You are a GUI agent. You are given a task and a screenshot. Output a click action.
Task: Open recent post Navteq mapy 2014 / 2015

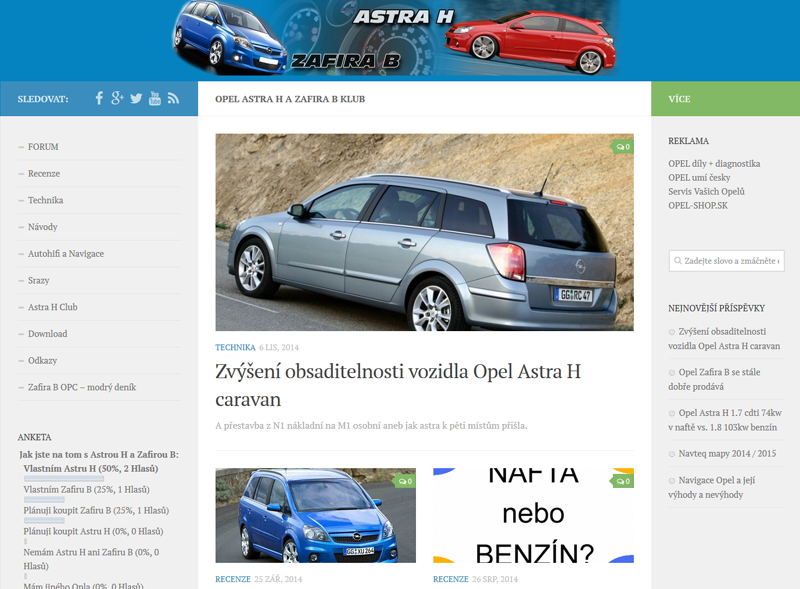[x=727, y=454]
